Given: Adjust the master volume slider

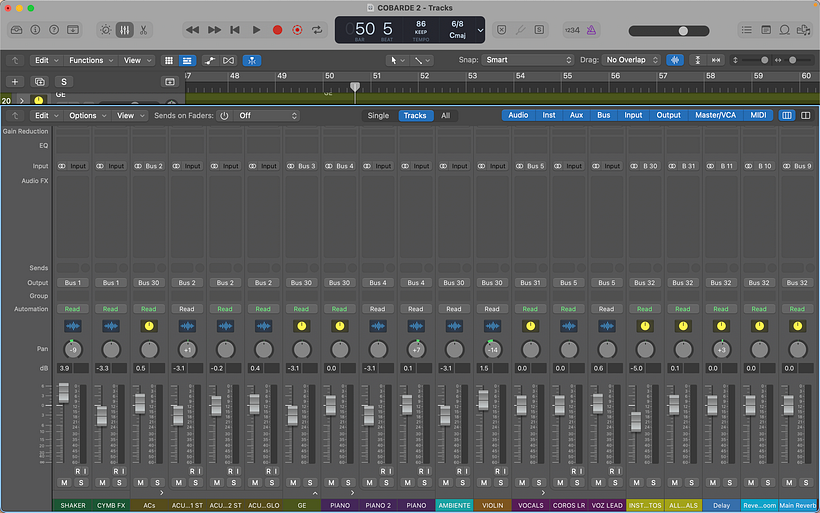Looking at the screenshot, I should (668, 31).
